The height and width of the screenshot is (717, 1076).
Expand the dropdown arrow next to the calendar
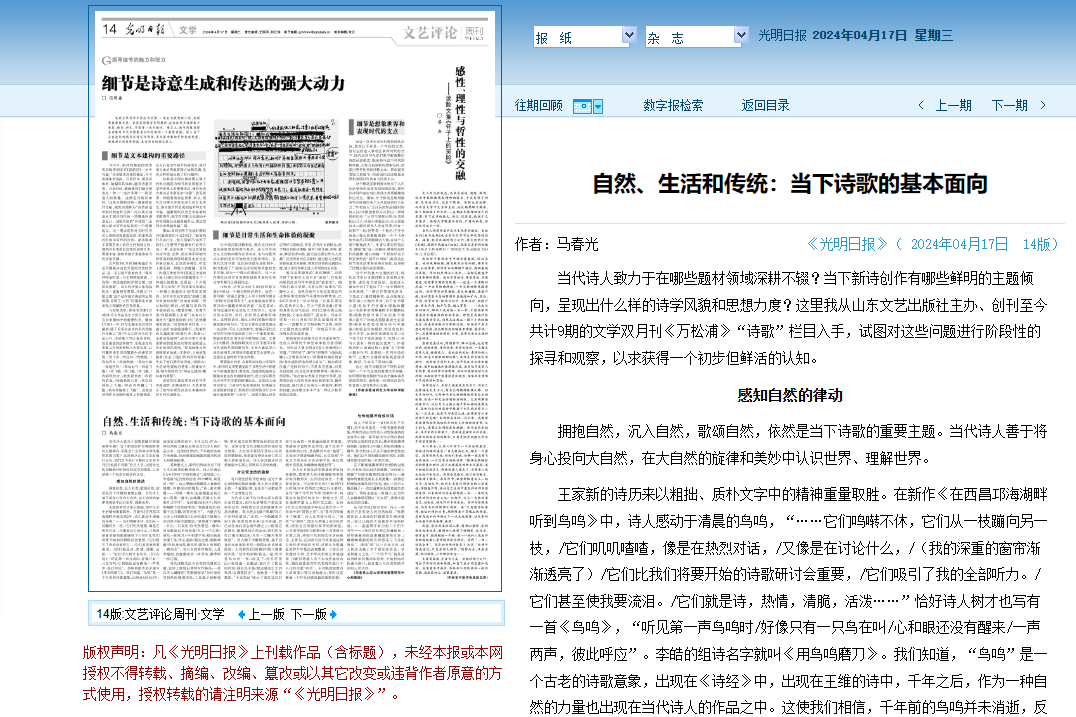[598, 106]
